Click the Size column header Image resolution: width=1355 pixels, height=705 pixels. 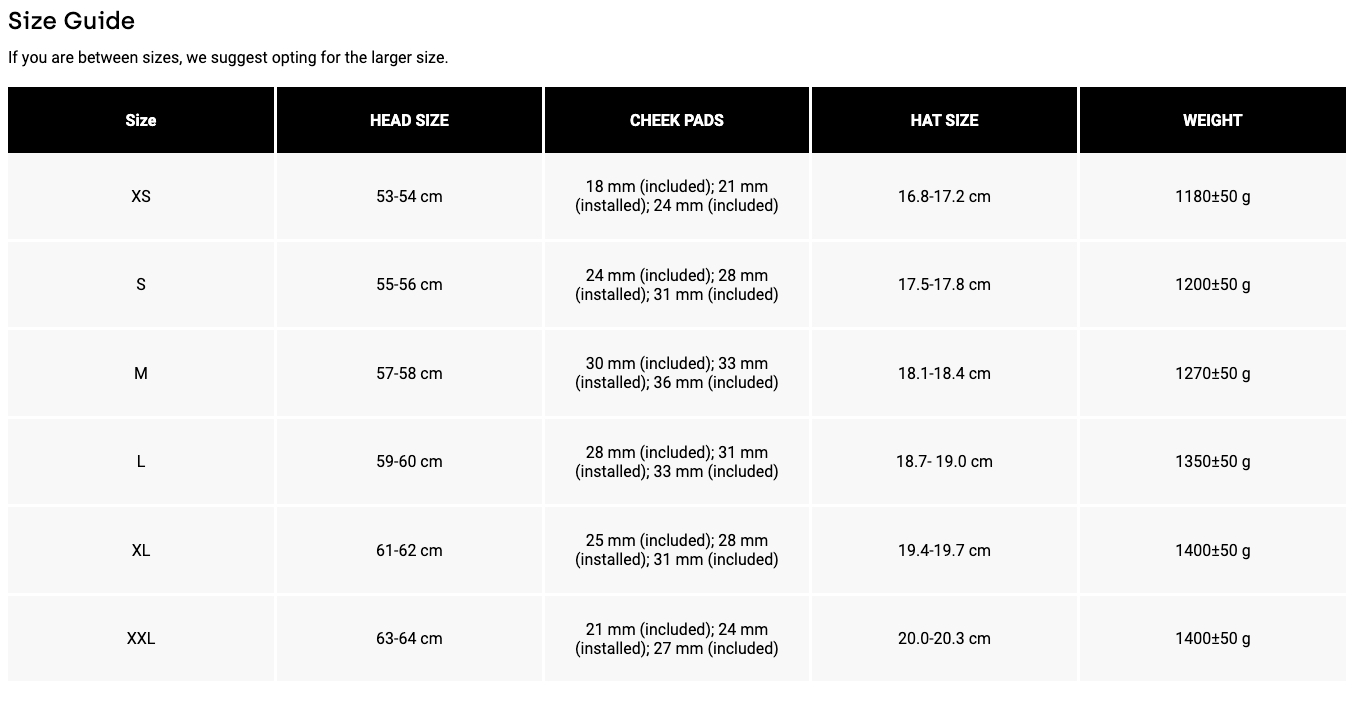coord(141,120)
